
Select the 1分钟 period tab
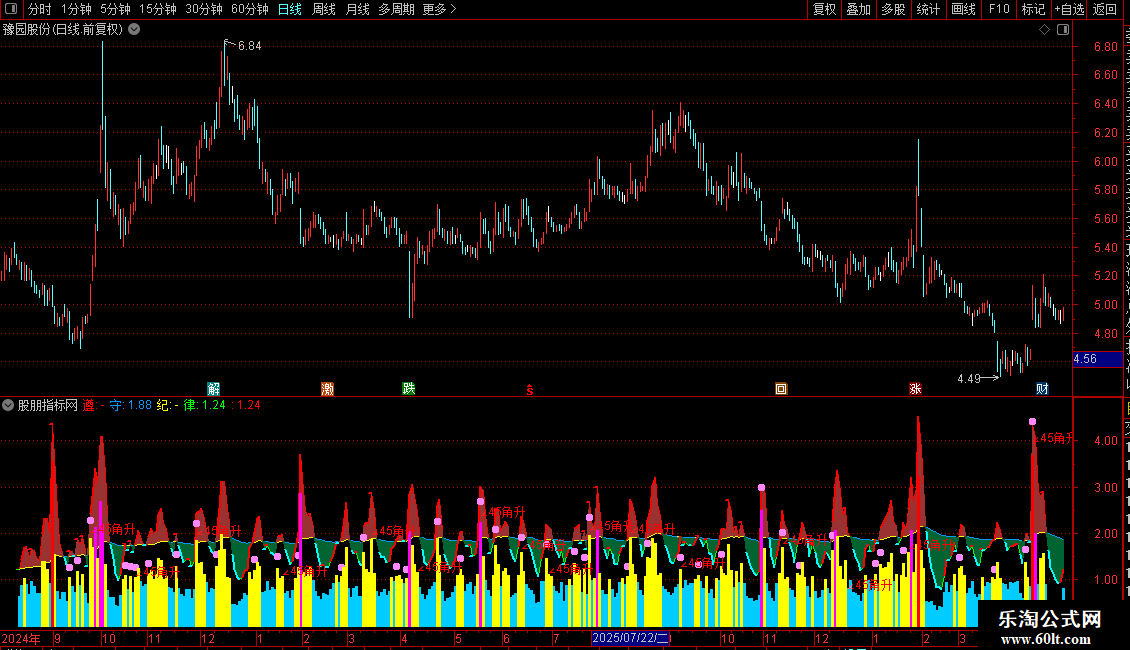coord(76,9)
